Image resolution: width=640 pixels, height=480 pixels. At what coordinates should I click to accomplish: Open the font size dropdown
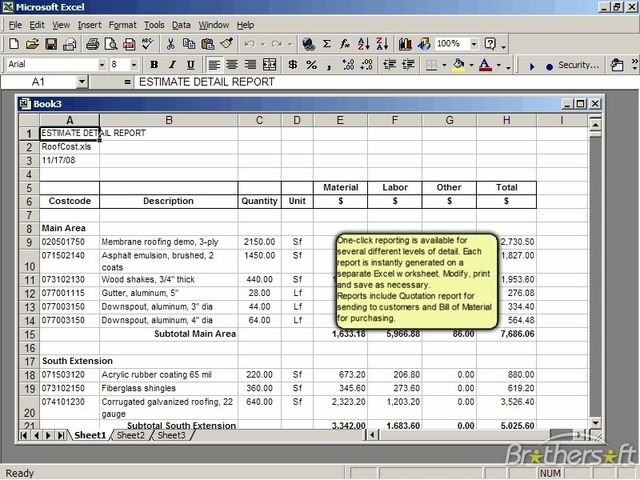134,64
